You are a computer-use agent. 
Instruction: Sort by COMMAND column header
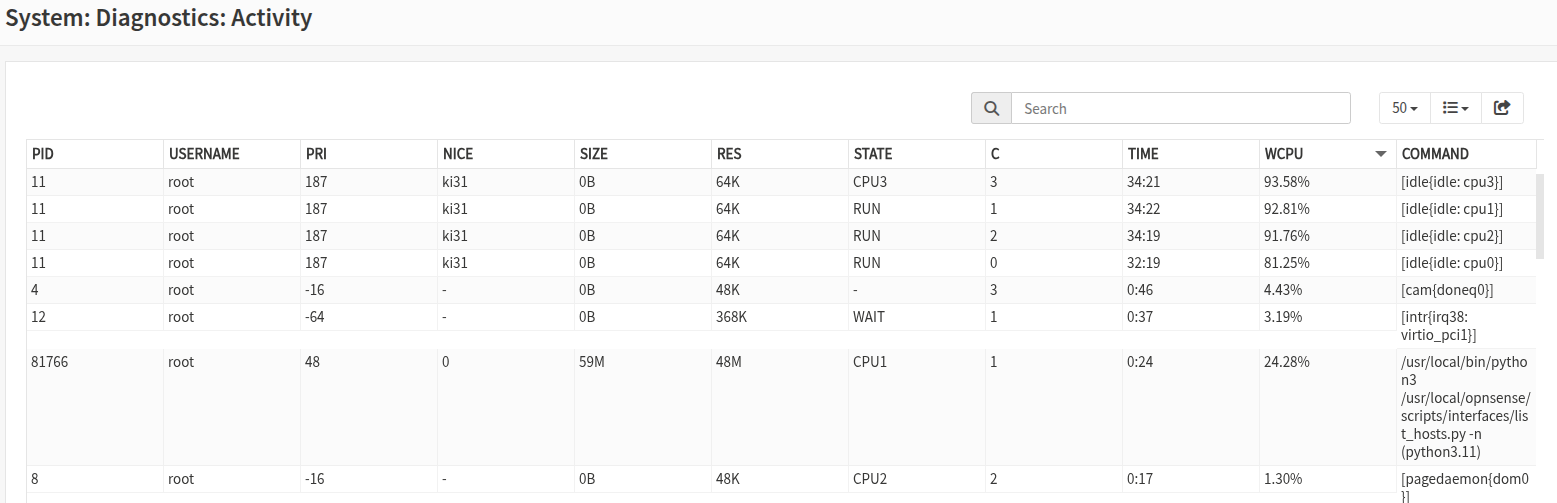(1466, 154)
